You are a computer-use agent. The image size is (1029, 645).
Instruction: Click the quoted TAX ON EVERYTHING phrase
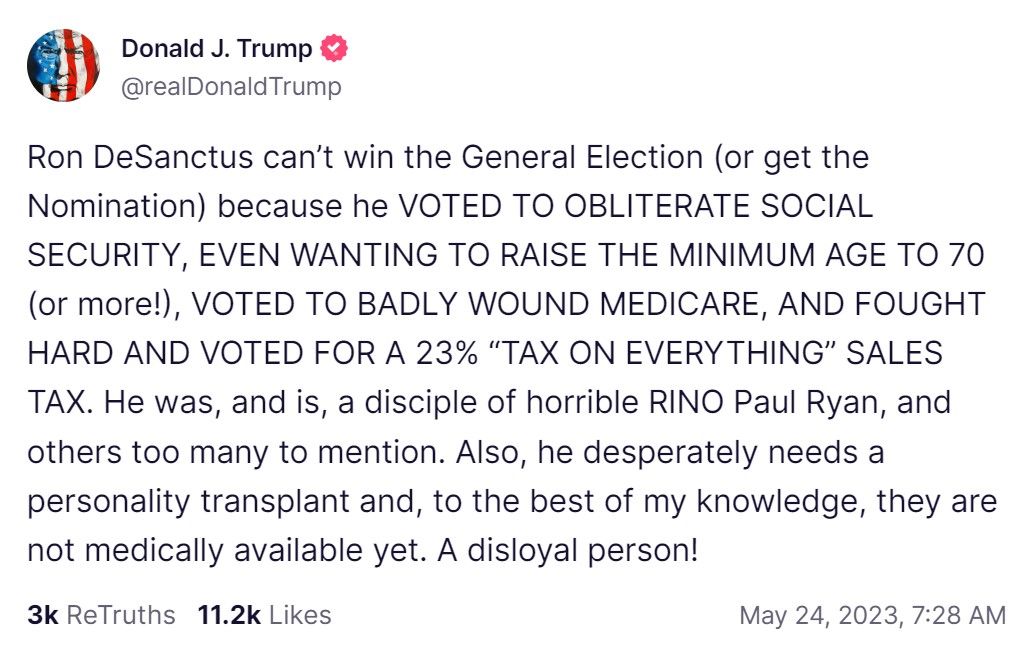[x=663, y=353]
